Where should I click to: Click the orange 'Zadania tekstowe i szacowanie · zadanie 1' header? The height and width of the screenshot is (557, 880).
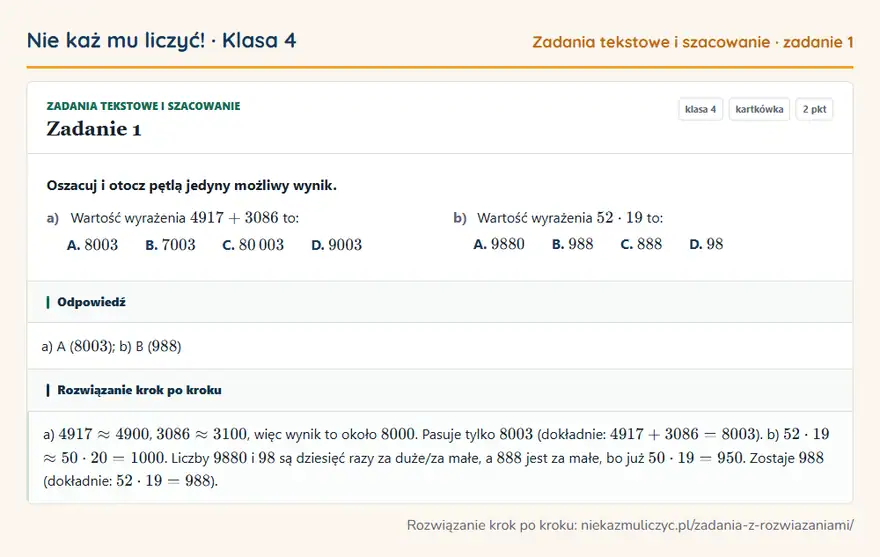tap(693, 42)
